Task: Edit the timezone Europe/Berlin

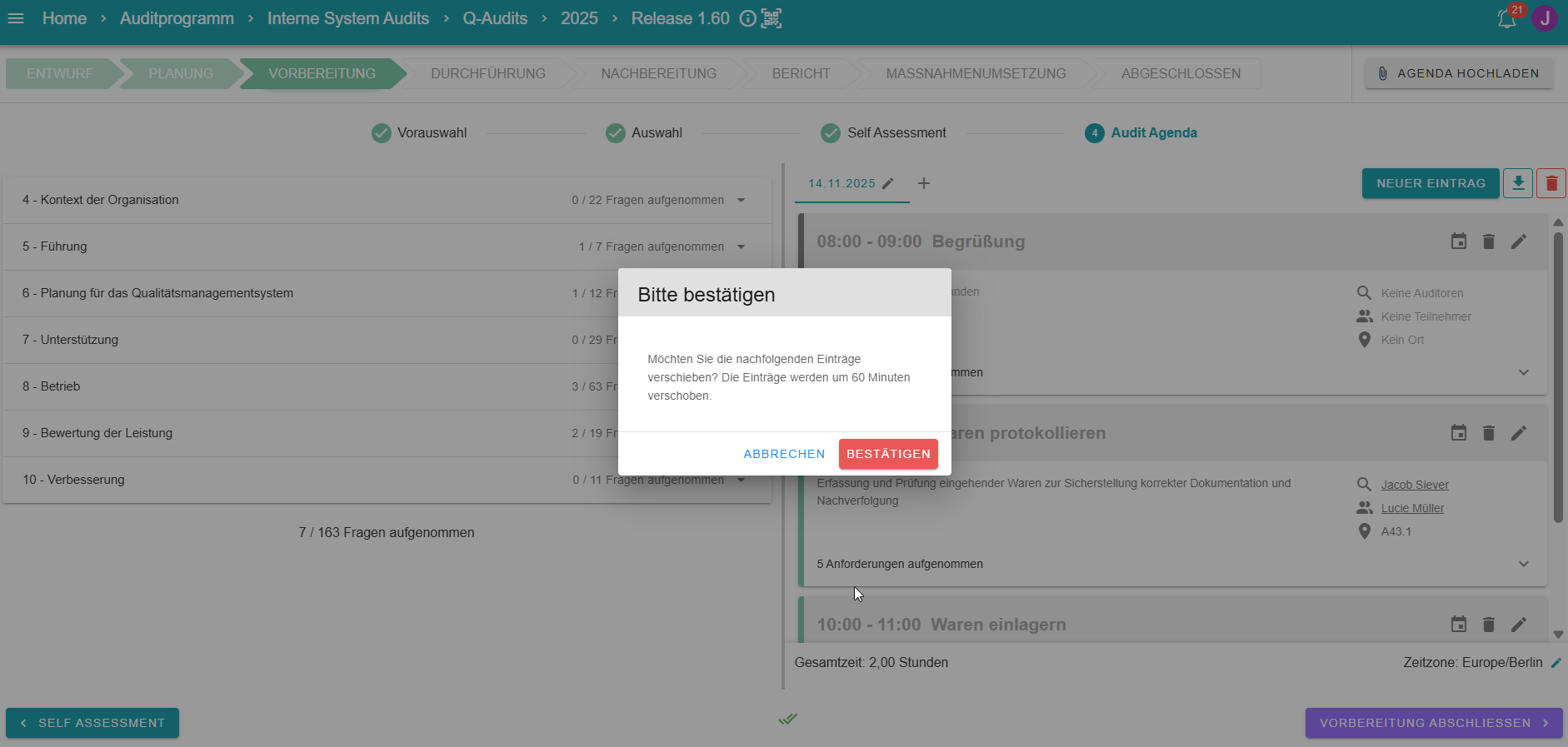Action: [x=1555, y=663]
